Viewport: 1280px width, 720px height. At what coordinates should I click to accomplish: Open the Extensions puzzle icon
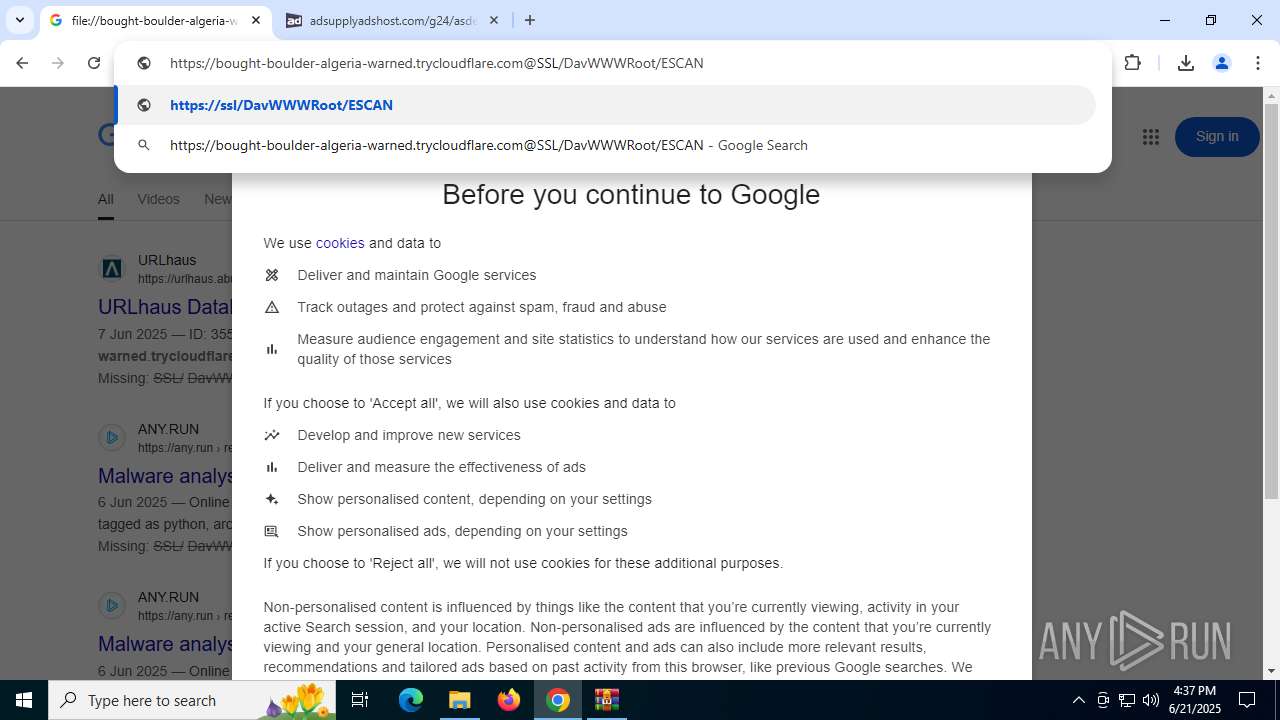pos(1133,63)
